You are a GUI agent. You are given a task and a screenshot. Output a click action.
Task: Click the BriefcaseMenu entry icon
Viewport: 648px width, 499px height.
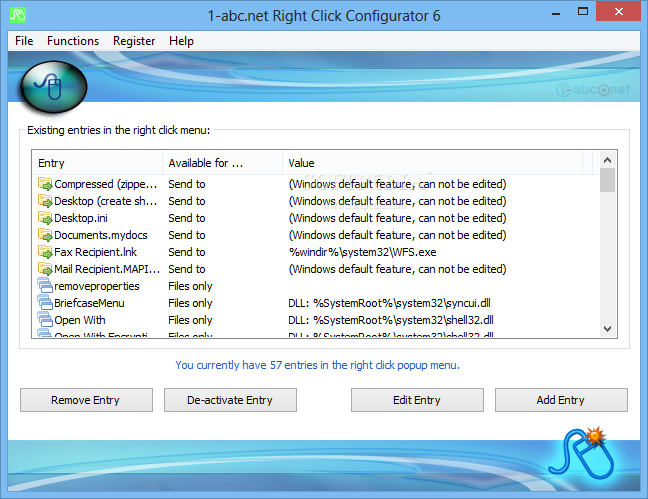pyautogui.click(x=45, y=302)
